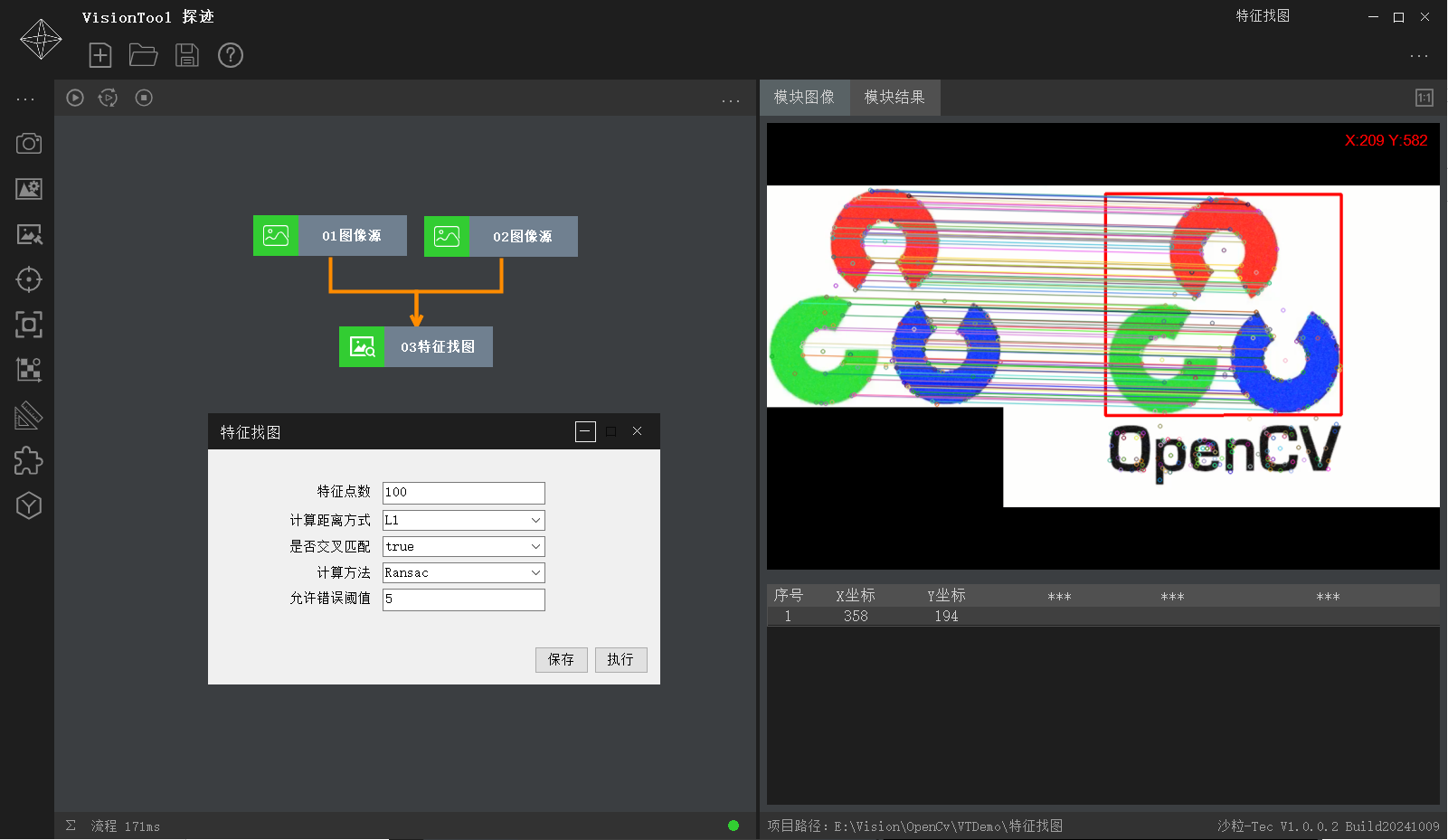
Task: Open image settings sidebar icon with gear
Action: (29, 189)
